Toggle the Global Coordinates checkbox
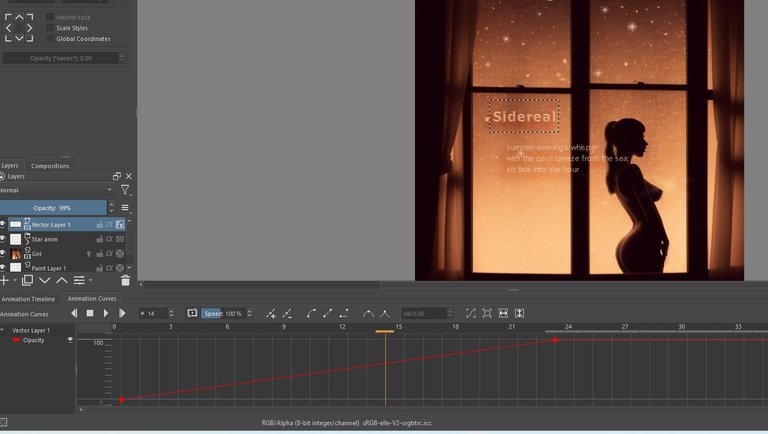The height and width of the screenshot is (434, 768). [x=50, y=39]
